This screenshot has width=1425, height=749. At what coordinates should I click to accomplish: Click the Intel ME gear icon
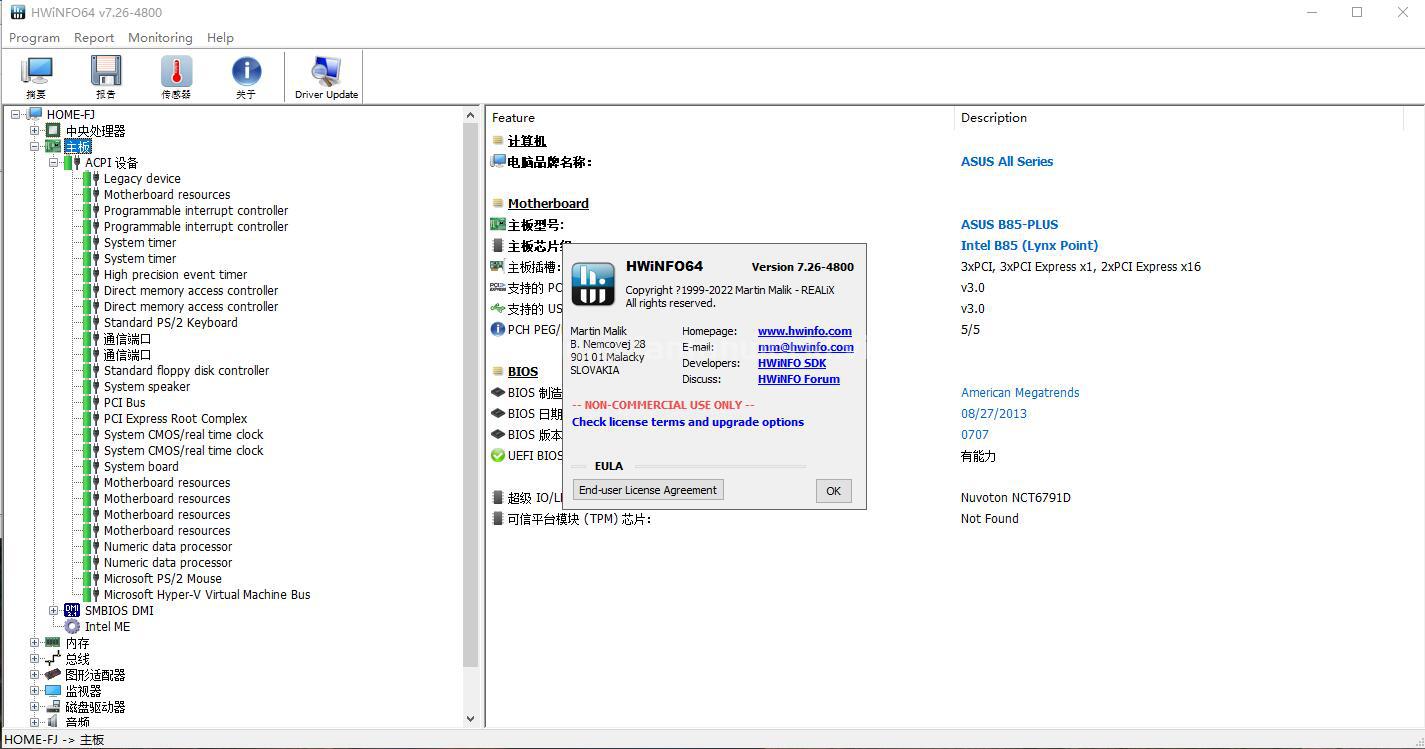click(x=72, y=626)
